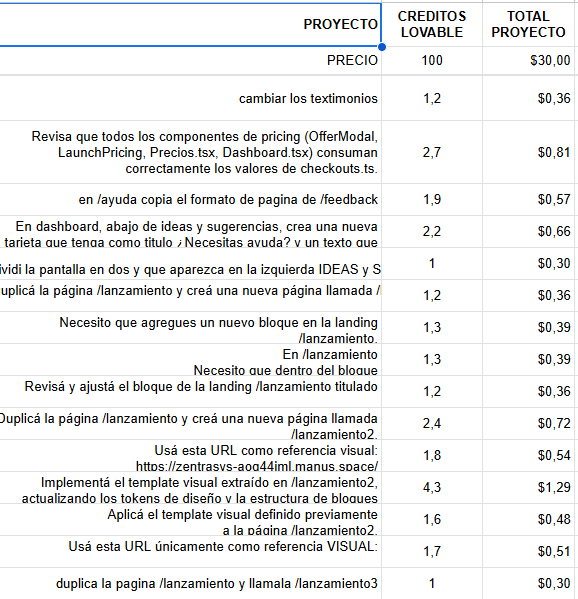Image resolution: width=578 pixels, height=599 pixels.
Task: Click the $0,54 total cell
Action: 528,456
